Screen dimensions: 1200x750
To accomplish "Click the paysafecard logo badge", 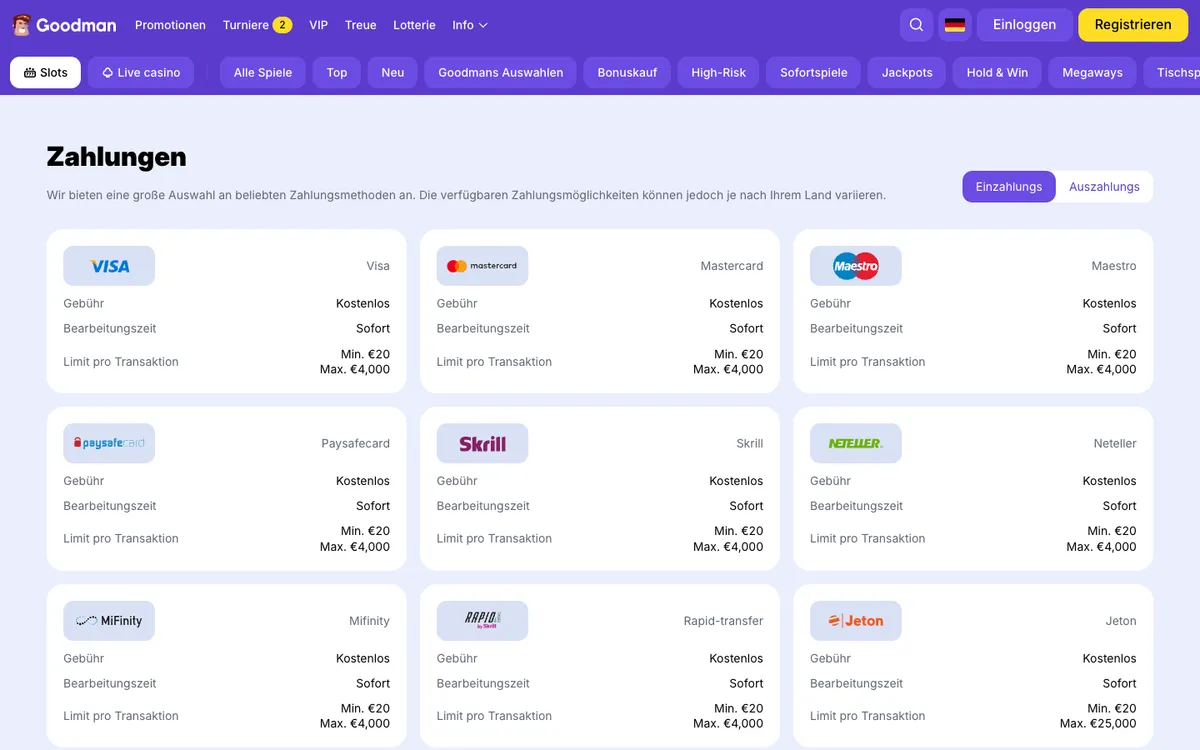I will 109,443.
